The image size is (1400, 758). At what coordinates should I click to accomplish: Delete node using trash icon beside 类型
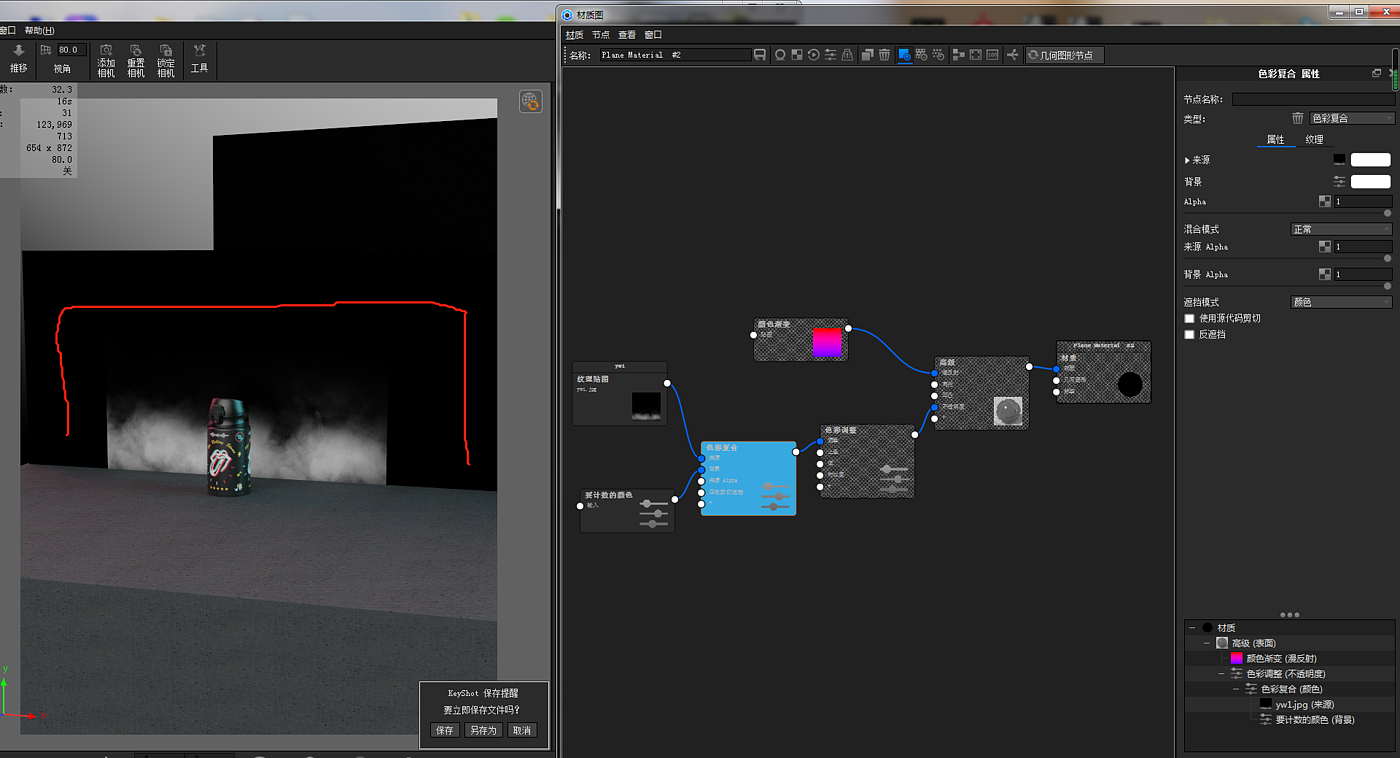1298,118
